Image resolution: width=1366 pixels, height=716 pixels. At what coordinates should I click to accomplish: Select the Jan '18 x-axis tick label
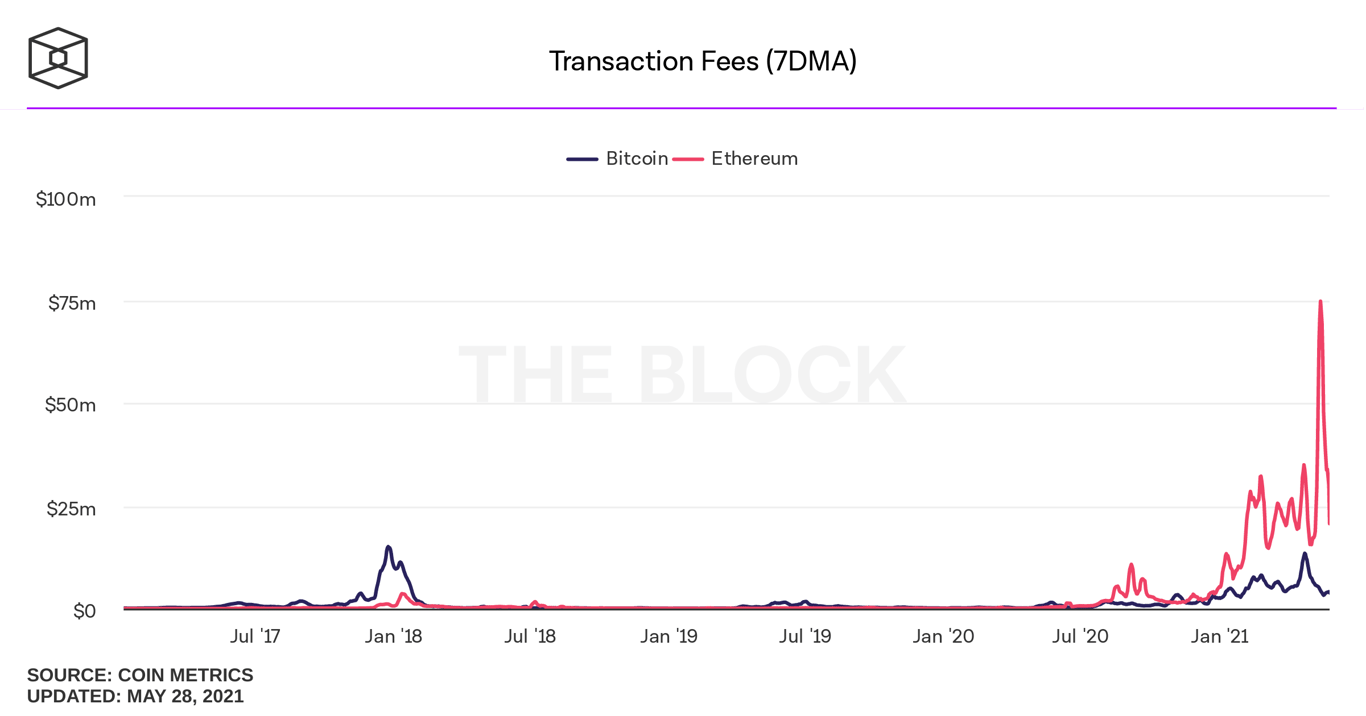(x=394, y=636)
